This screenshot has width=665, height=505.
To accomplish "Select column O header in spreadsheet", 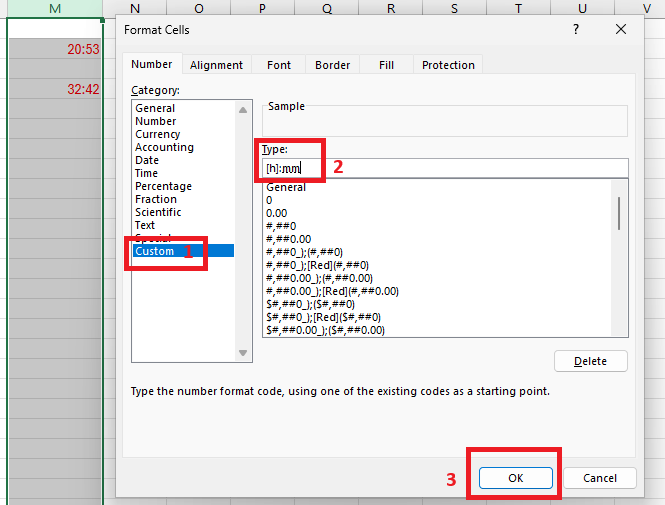I will pyautogui.click(x=198, y=8).
